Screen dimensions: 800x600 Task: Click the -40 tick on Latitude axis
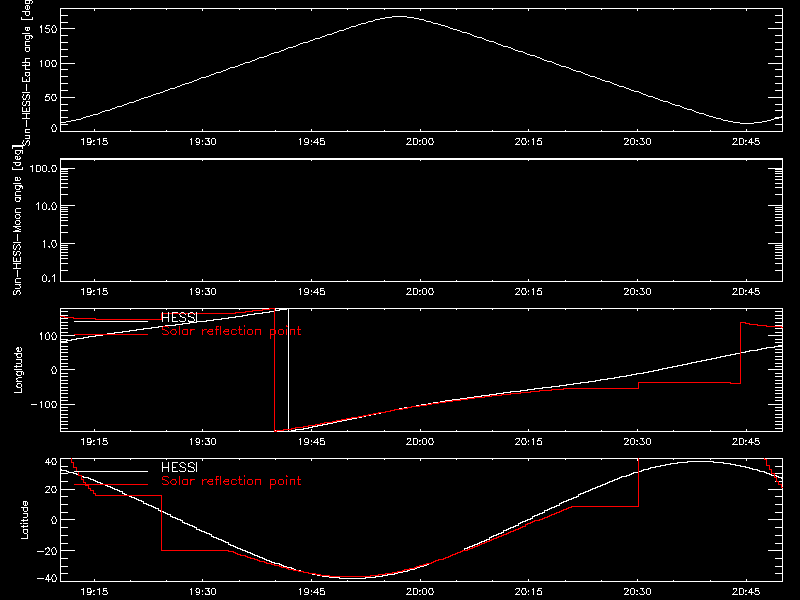47,579
